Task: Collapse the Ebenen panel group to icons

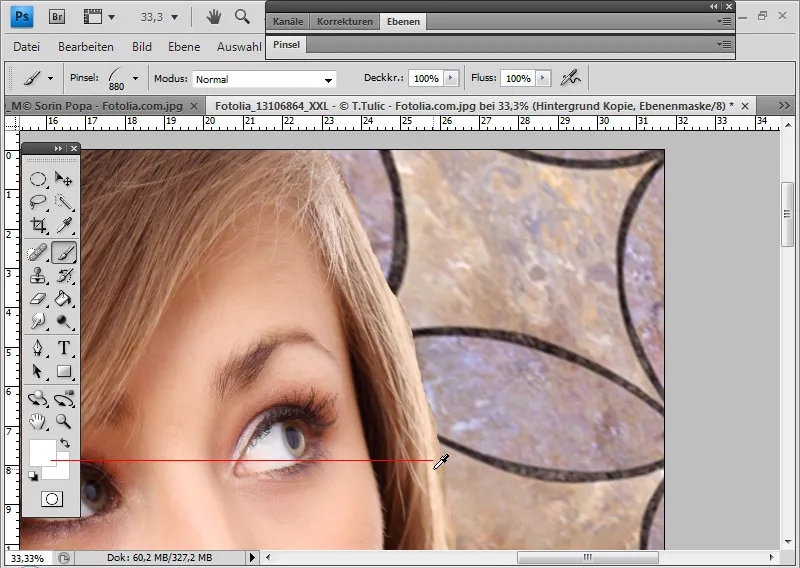Action: (713, 6)
